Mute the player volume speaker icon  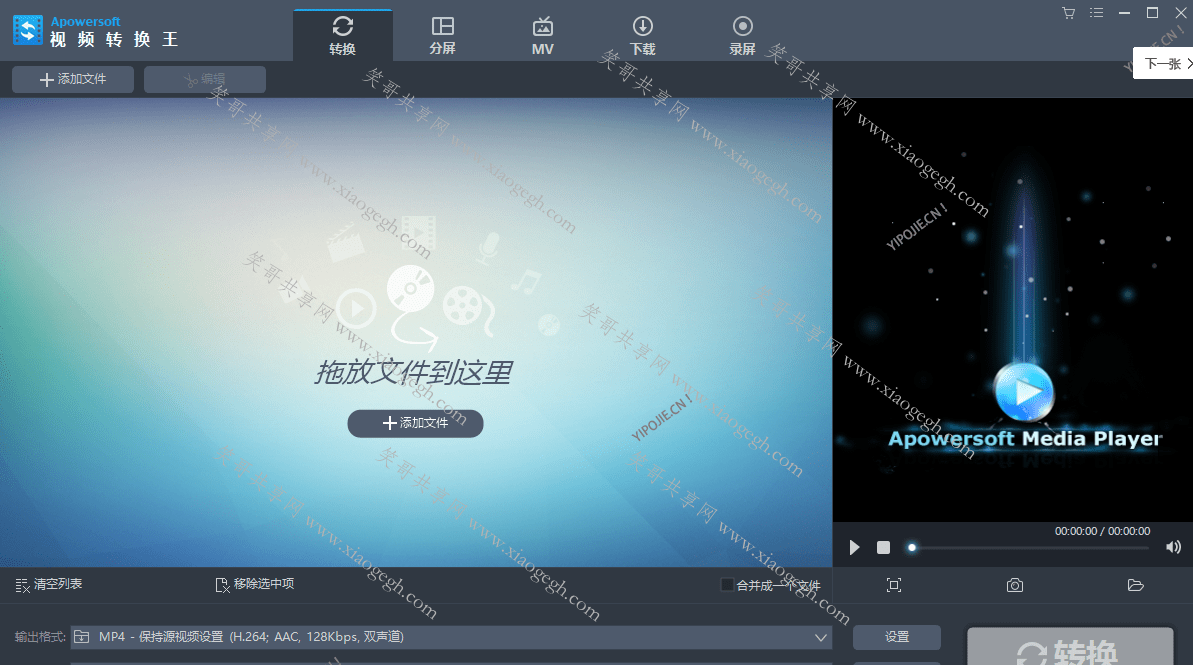(1173, 547)
